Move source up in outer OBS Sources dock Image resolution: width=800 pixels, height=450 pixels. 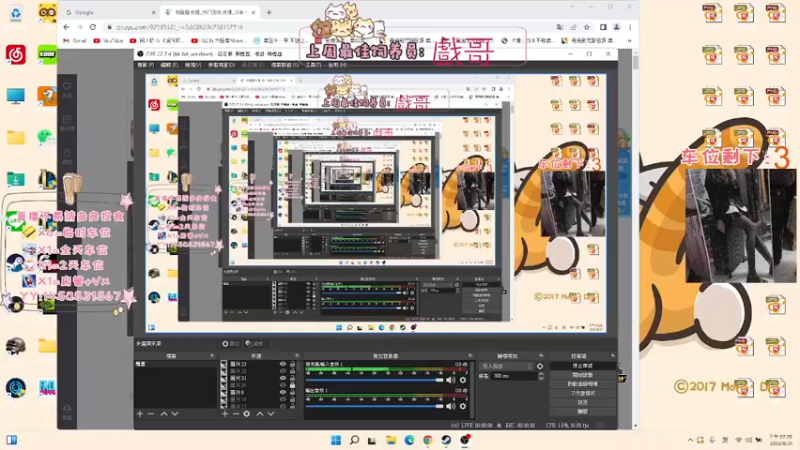[x=260, y=414]
